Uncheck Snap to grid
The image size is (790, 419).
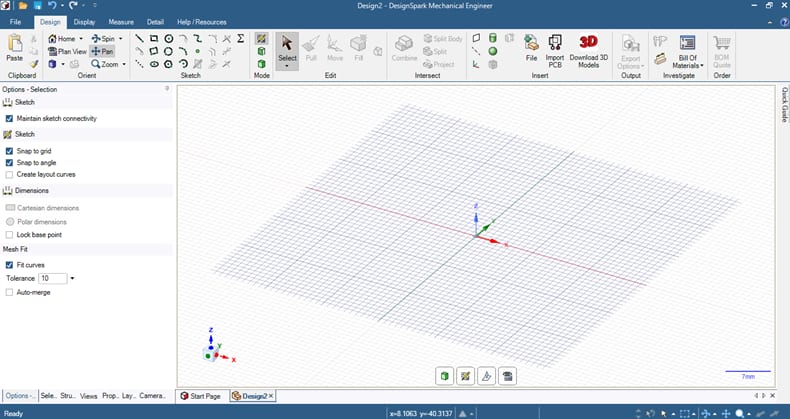9,151
